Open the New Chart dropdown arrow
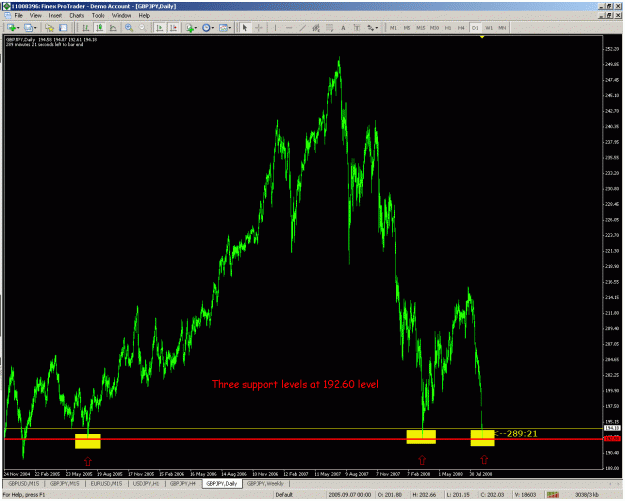The width and height of the screenshot is (625, 501). 18,28
